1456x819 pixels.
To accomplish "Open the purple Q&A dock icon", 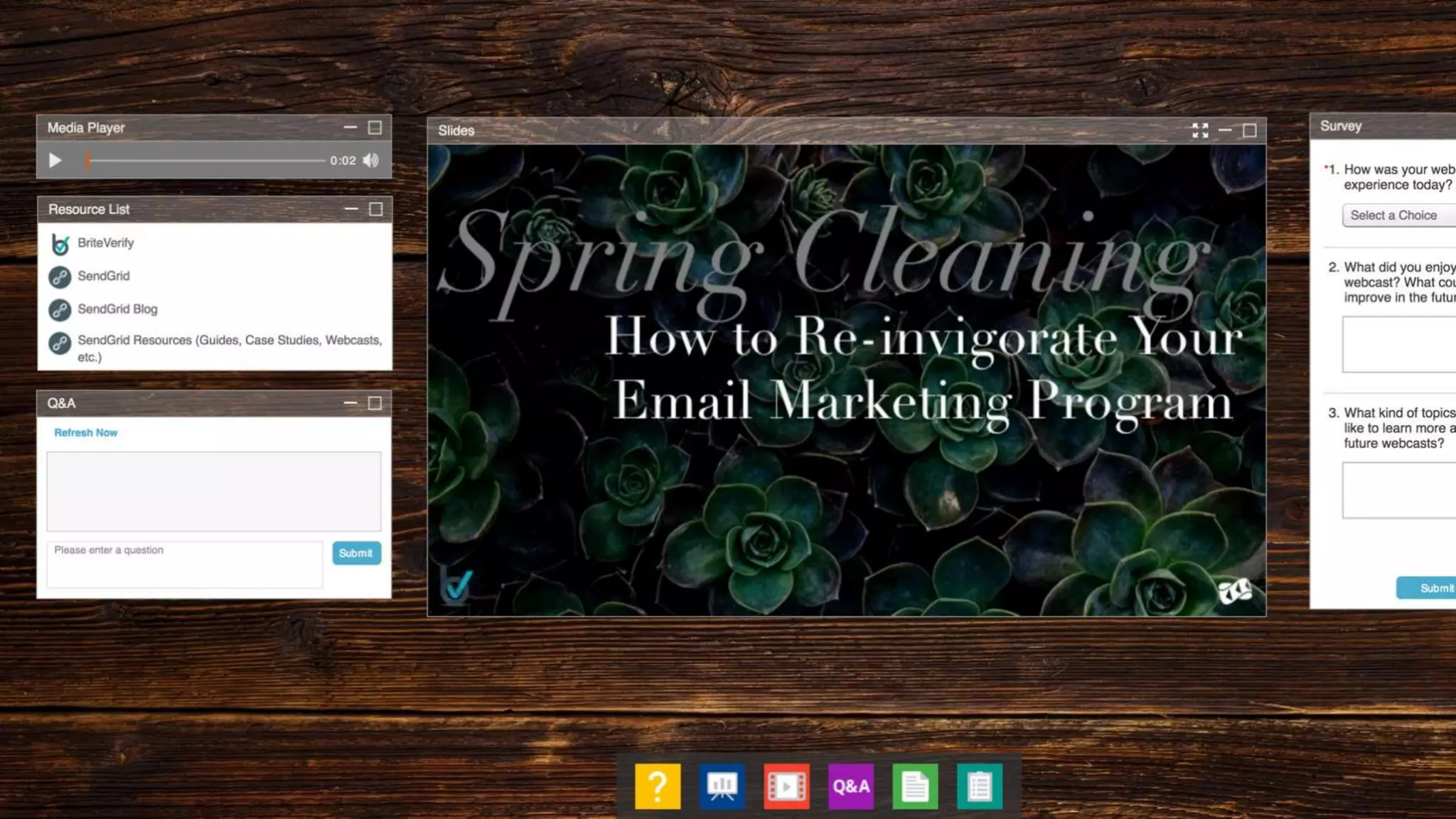I will [850, 786].
